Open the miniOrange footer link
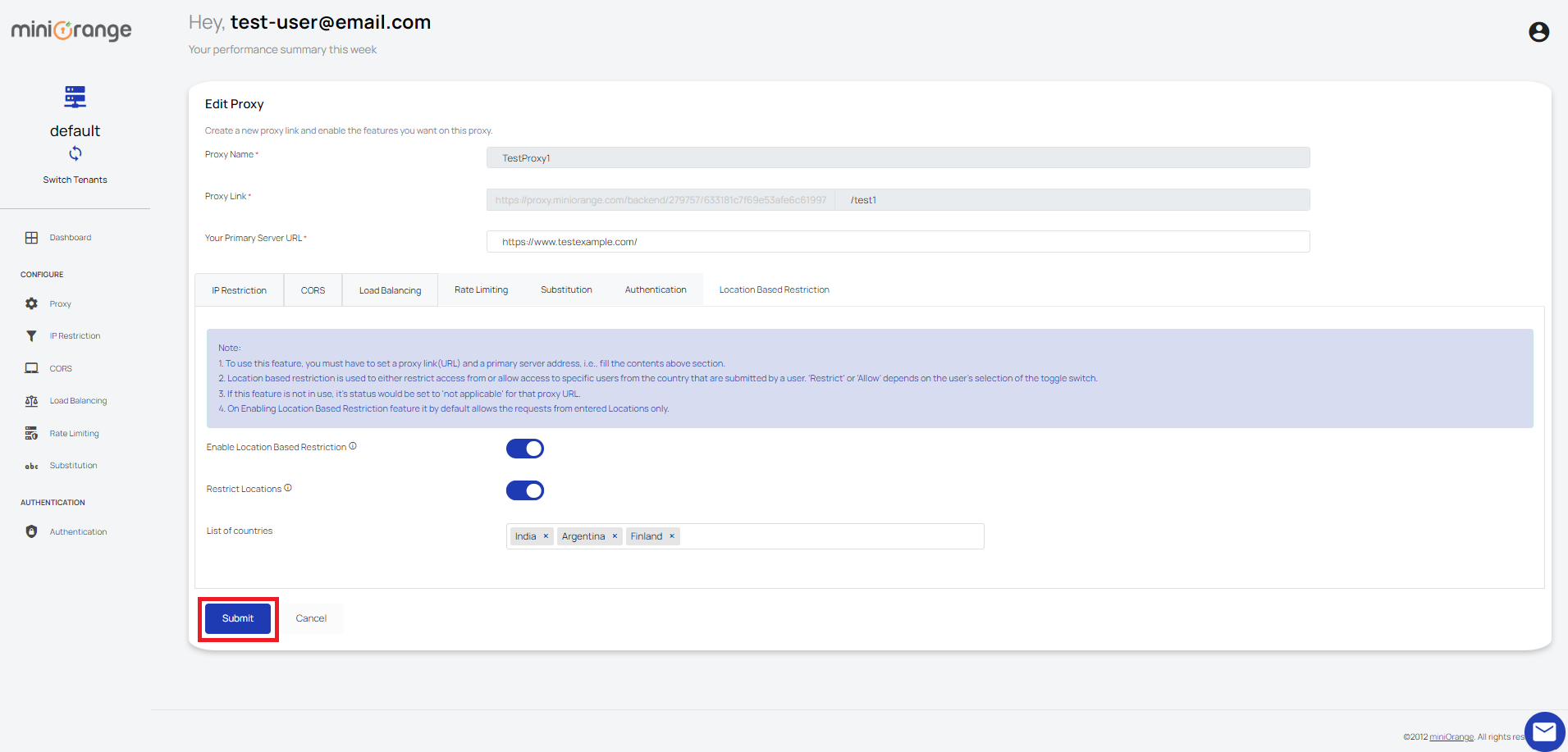The image size is (1568, 752). 1451,736
